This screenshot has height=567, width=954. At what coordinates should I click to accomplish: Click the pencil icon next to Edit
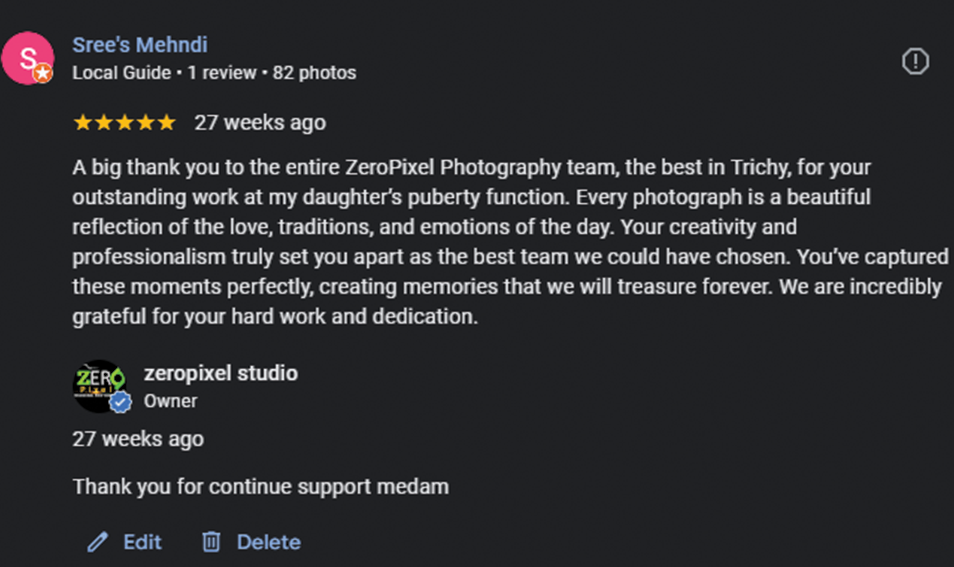click(x=97, y=542)
